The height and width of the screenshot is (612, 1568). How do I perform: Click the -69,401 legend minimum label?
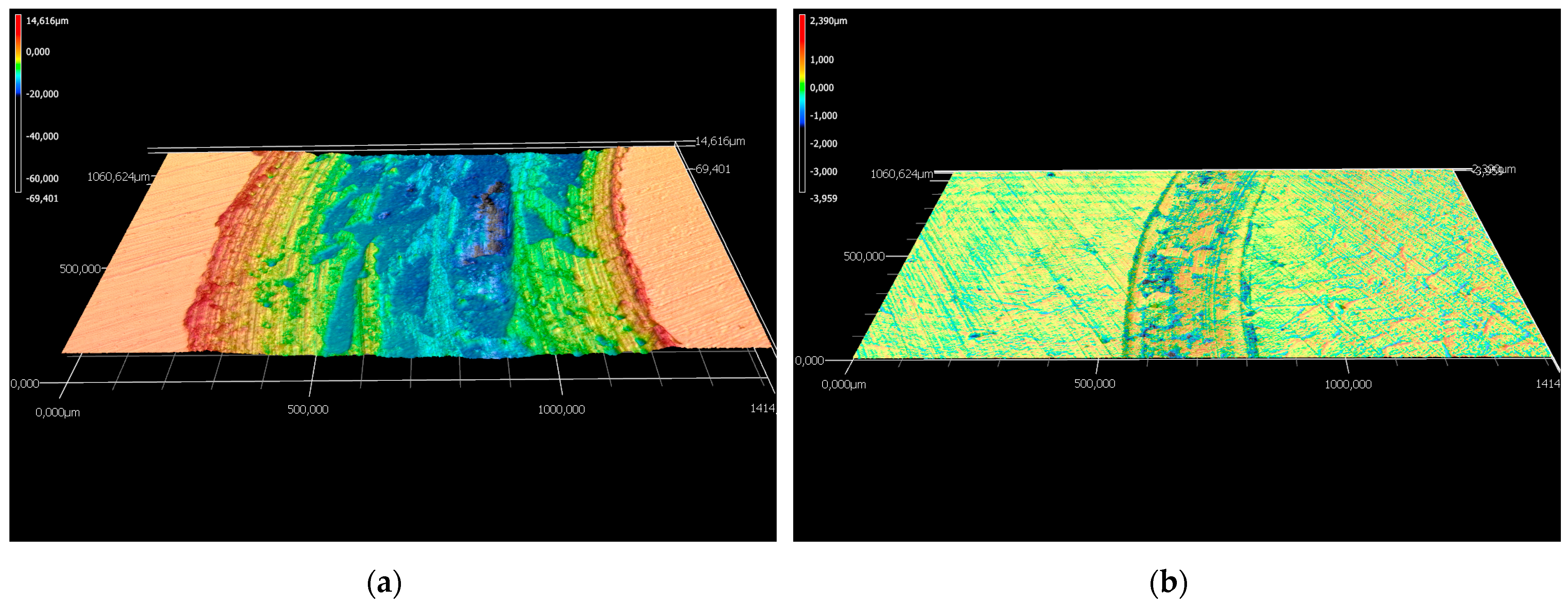click(42, 198)
